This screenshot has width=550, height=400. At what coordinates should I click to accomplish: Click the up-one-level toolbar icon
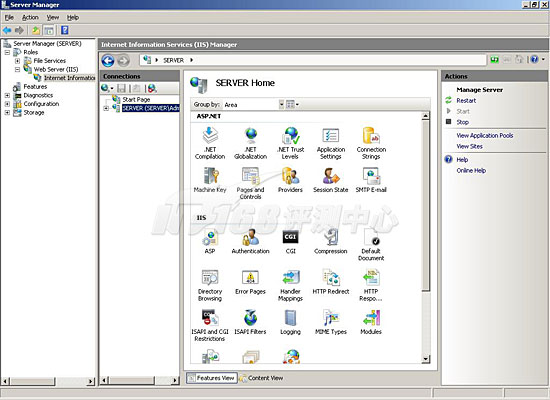(x=36, y=30)
